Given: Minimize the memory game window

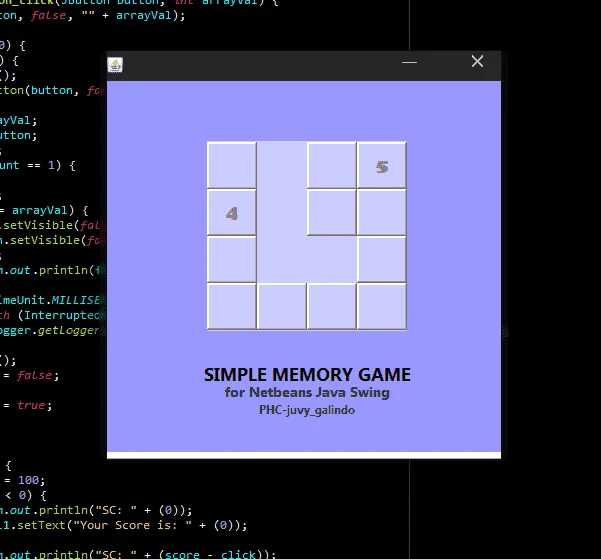Looking at the screenshot, I should (409, 62).
